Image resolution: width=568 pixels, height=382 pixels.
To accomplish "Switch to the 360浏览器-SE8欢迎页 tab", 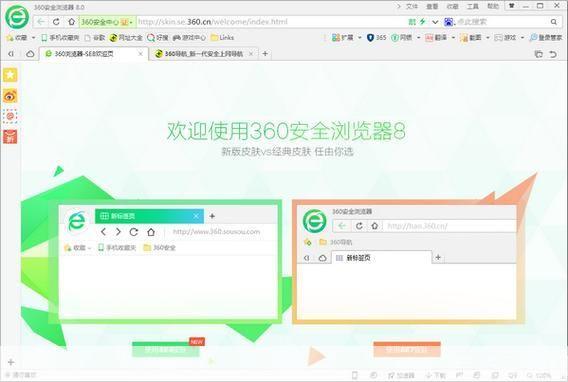I will [94, 54].
